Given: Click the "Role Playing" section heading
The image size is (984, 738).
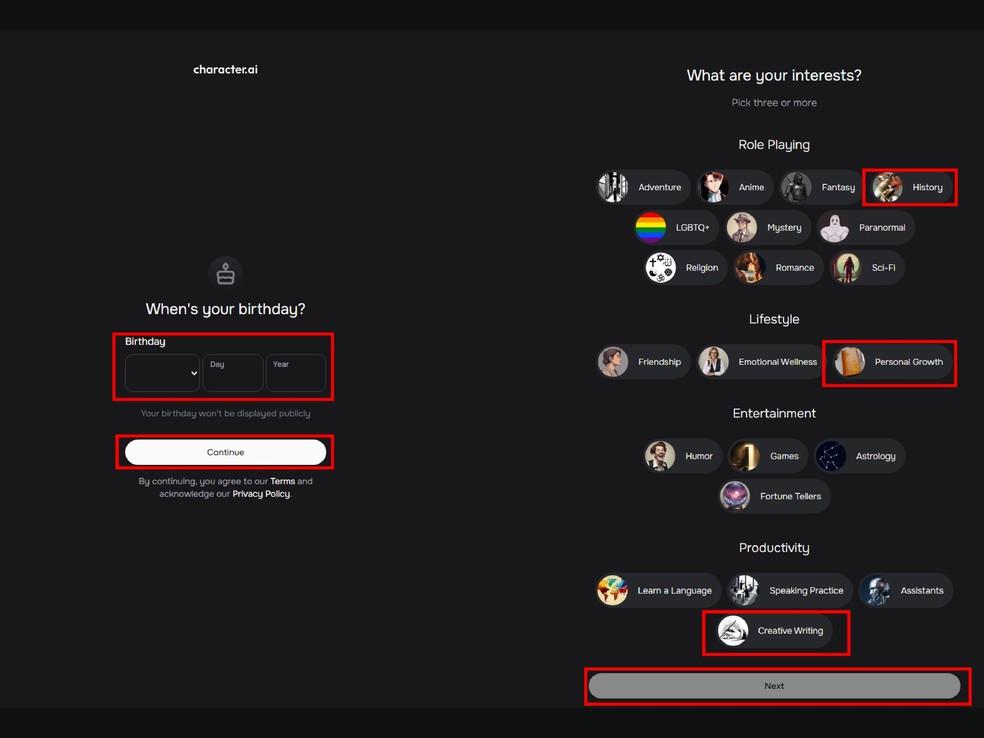Looking at the screenshot, I should point(774,144).
